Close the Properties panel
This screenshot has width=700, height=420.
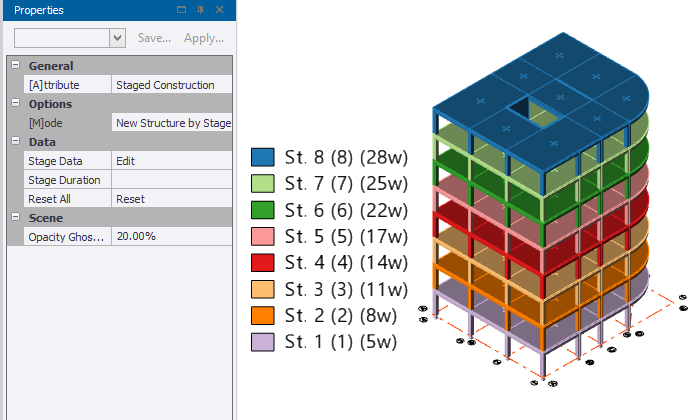[219, 9]
